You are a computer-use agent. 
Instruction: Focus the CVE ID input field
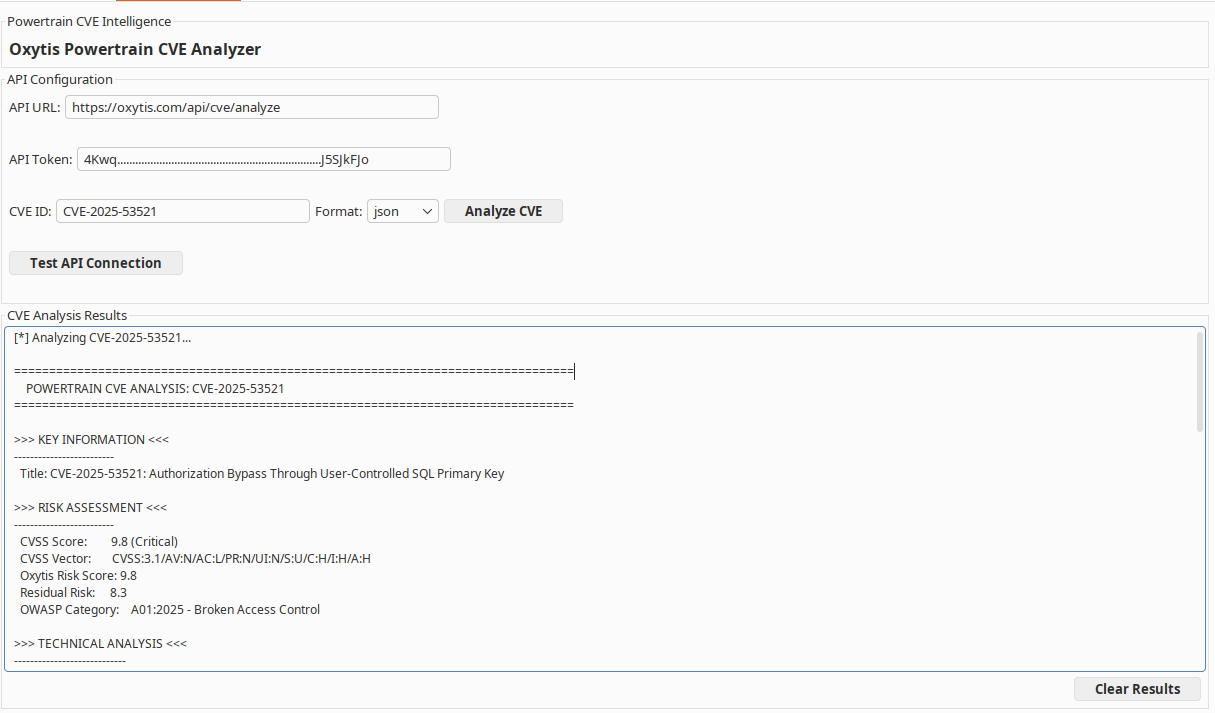tap(183, 211)
